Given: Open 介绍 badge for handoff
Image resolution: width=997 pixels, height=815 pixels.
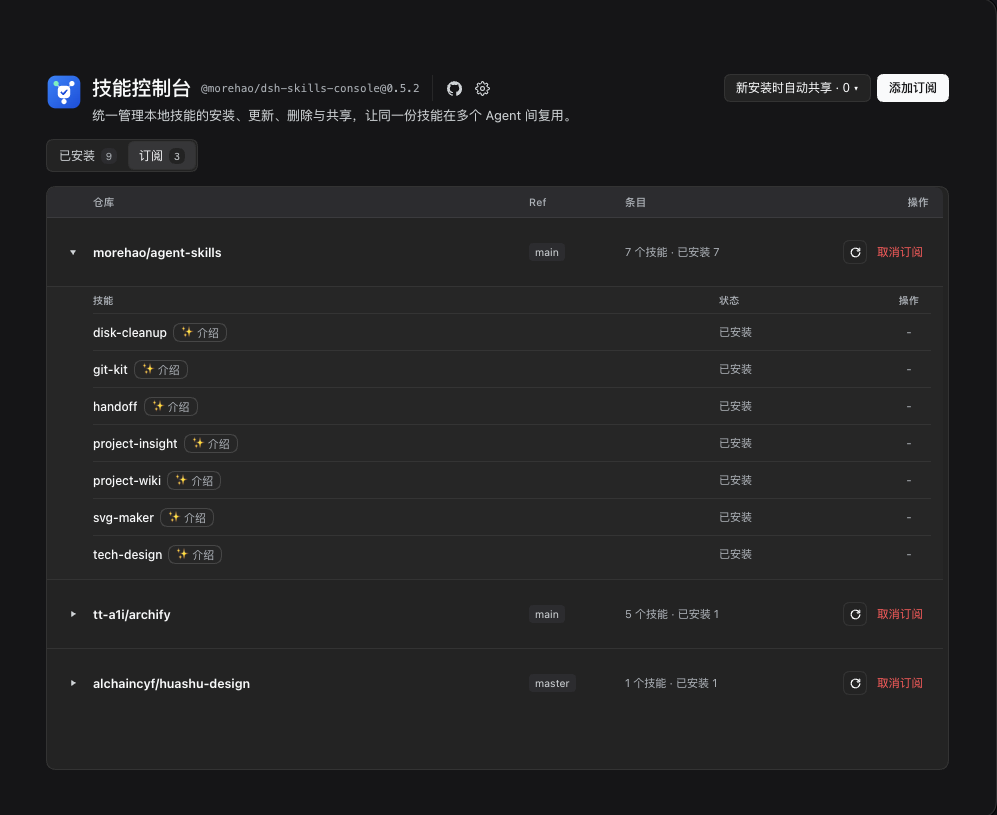Looking at the screenshot, I should (x=171, y=406).
